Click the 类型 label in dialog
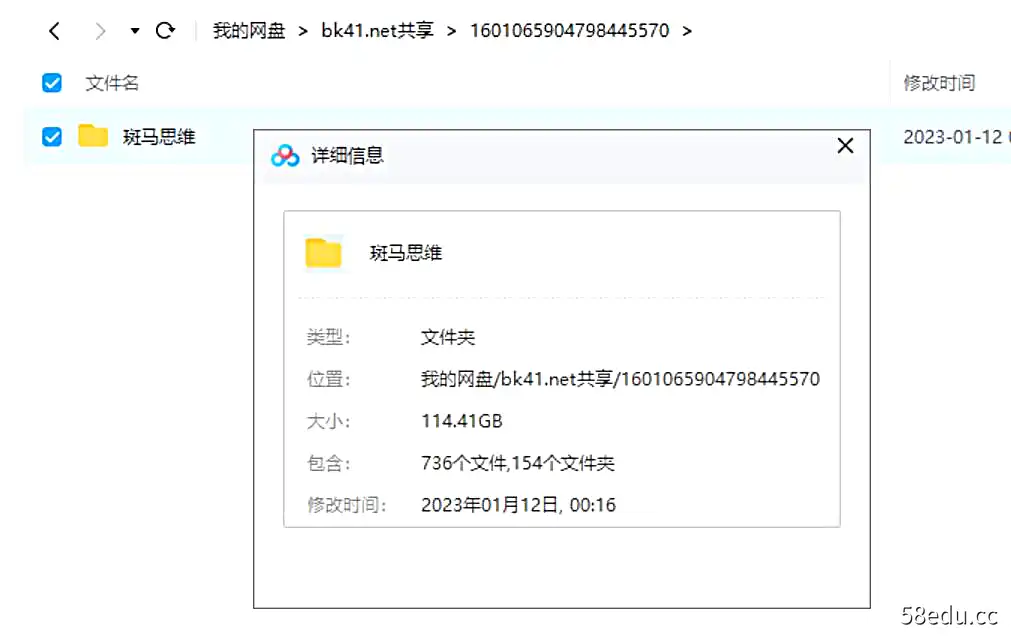1011x638 pixels. (x=328, y=337)
